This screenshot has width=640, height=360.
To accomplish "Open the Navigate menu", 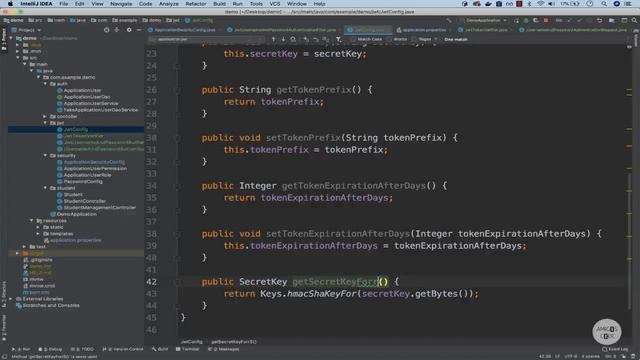I will coord(121,4).
